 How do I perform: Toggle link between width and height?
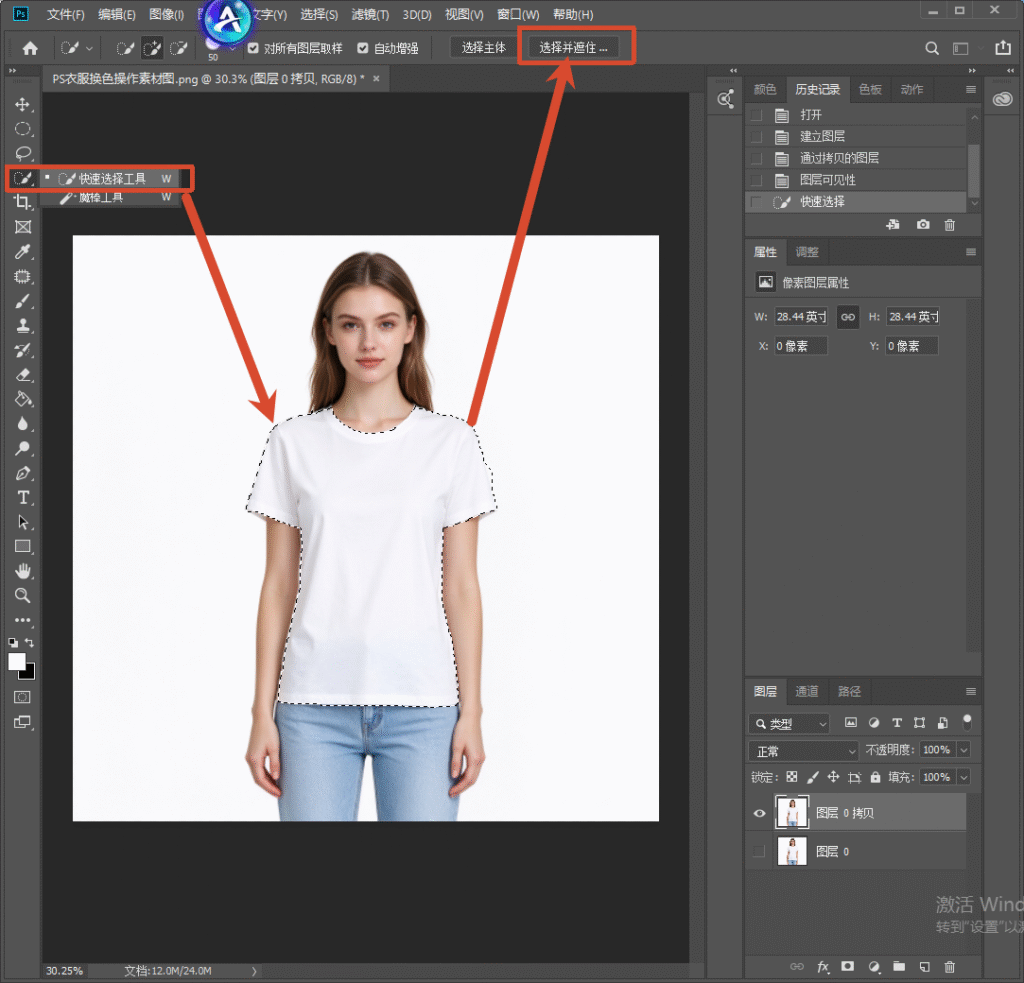pyautogui.click(x=848, y=317)
